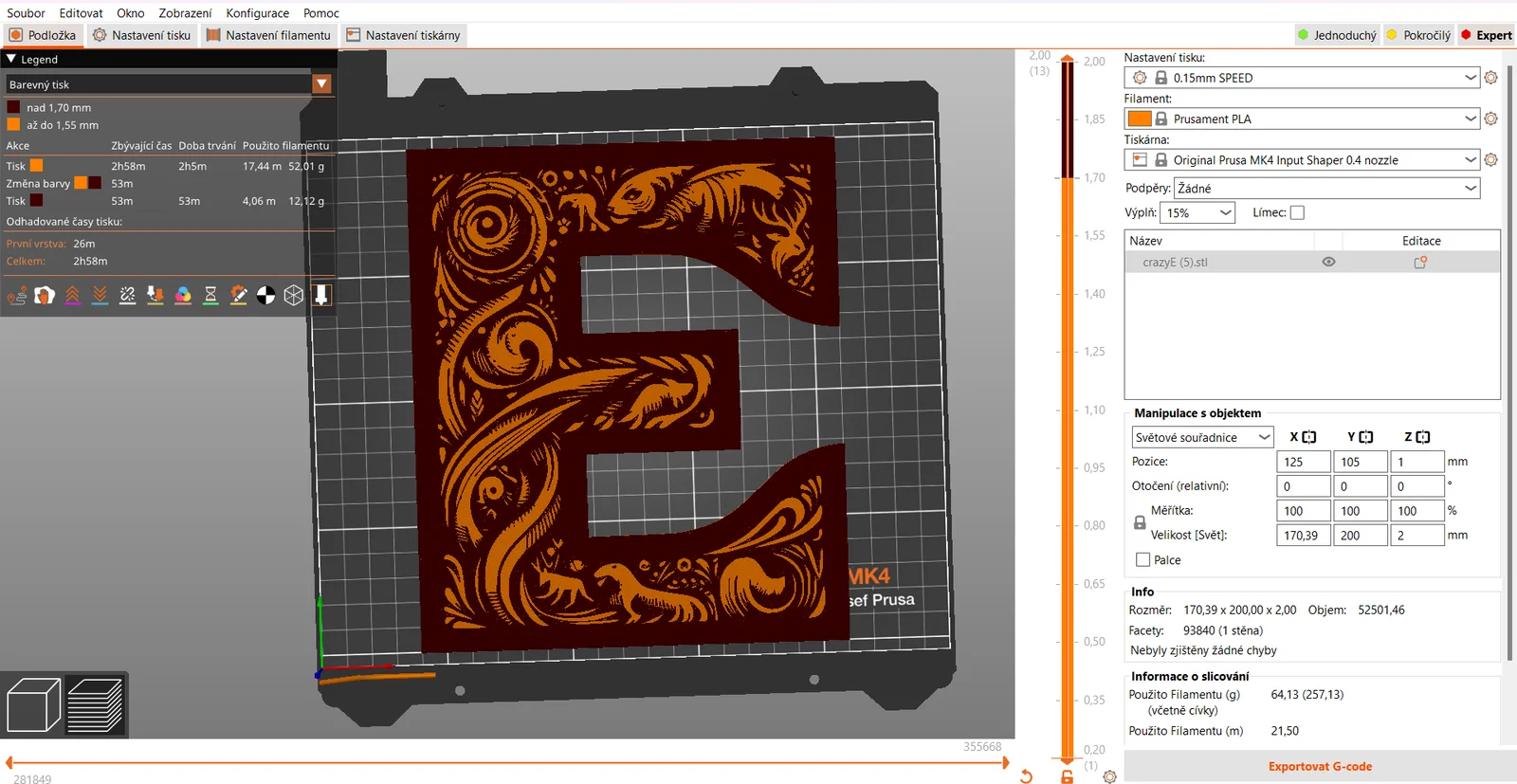Viewport: 1517px width, 784px height.
Task: Switch to the Podložka tab
Action: (43, 35)
